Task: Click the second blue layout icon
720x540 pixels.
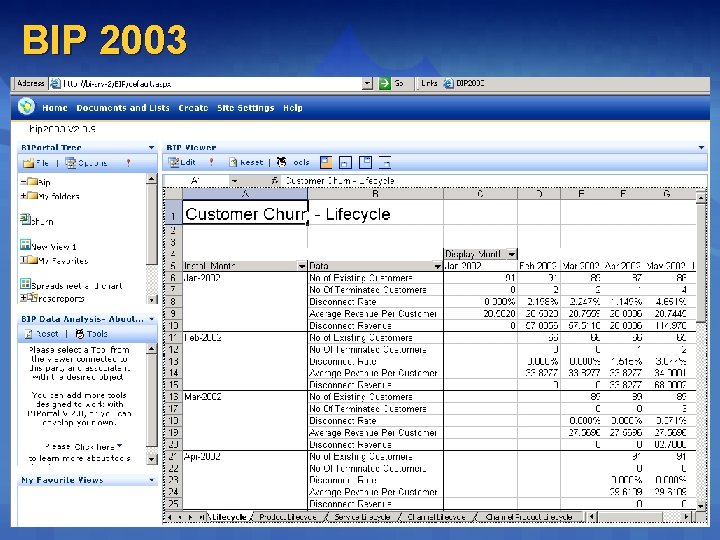Action: coord(345,162)
